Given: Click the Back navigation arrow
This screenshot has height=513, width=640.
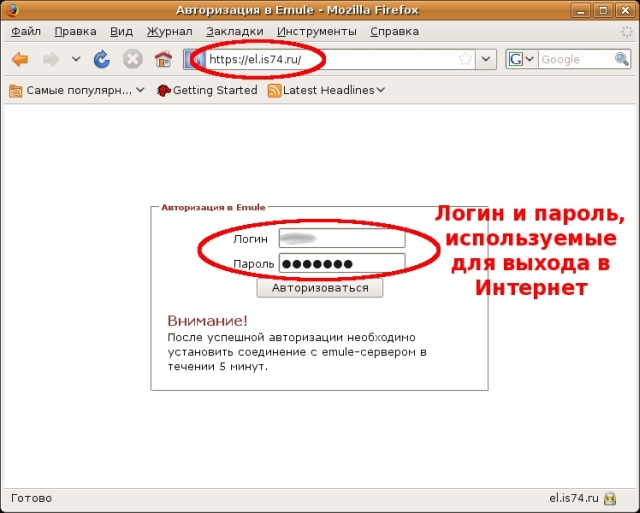Looking at the screenshot, I should 19,59.
